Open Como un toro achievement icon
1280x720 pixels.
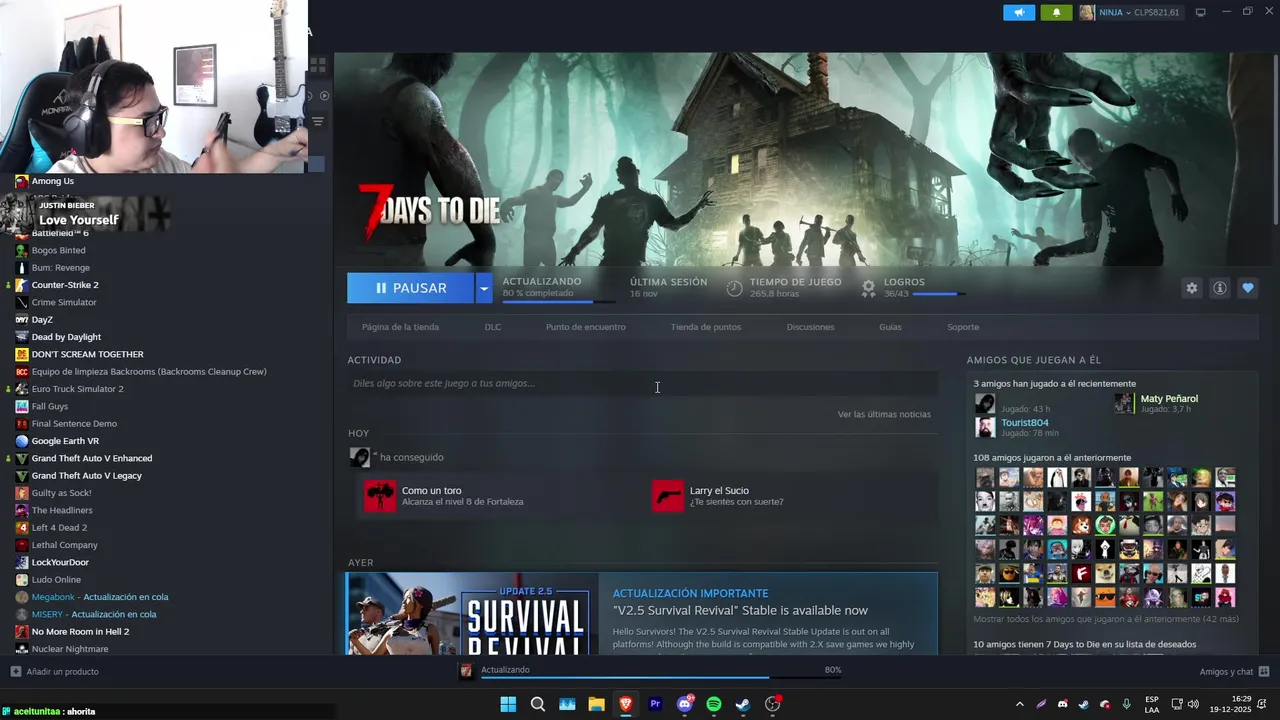[x=380, y=496]
